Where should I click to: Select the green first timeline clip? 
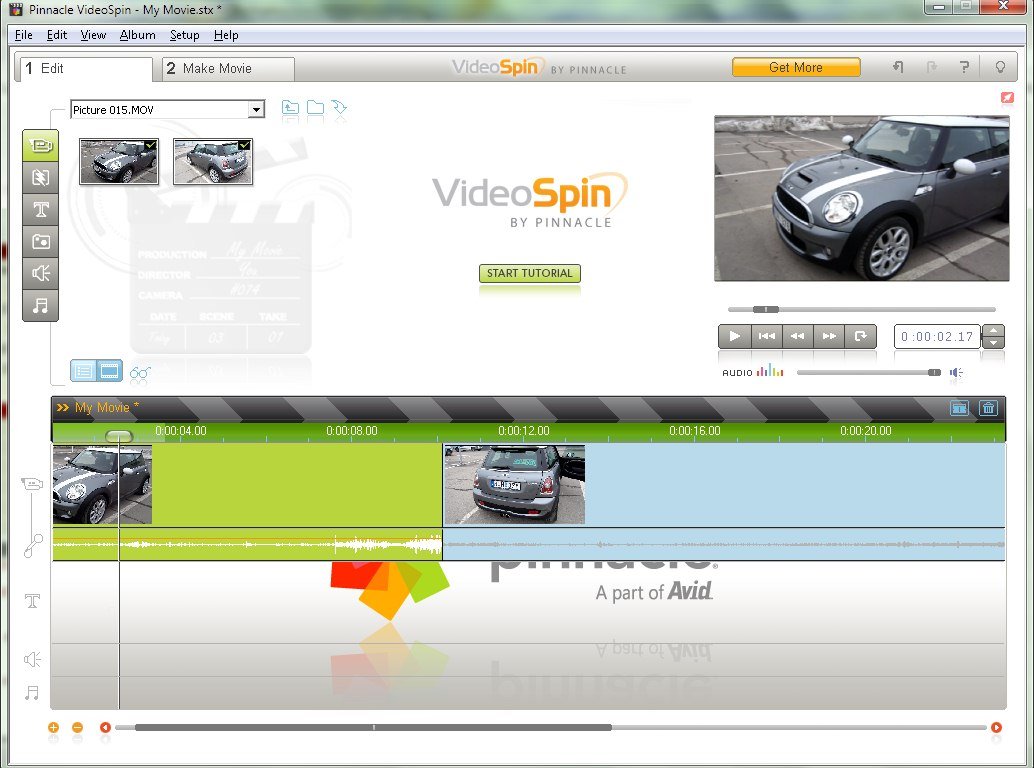(x=247, y=485)
